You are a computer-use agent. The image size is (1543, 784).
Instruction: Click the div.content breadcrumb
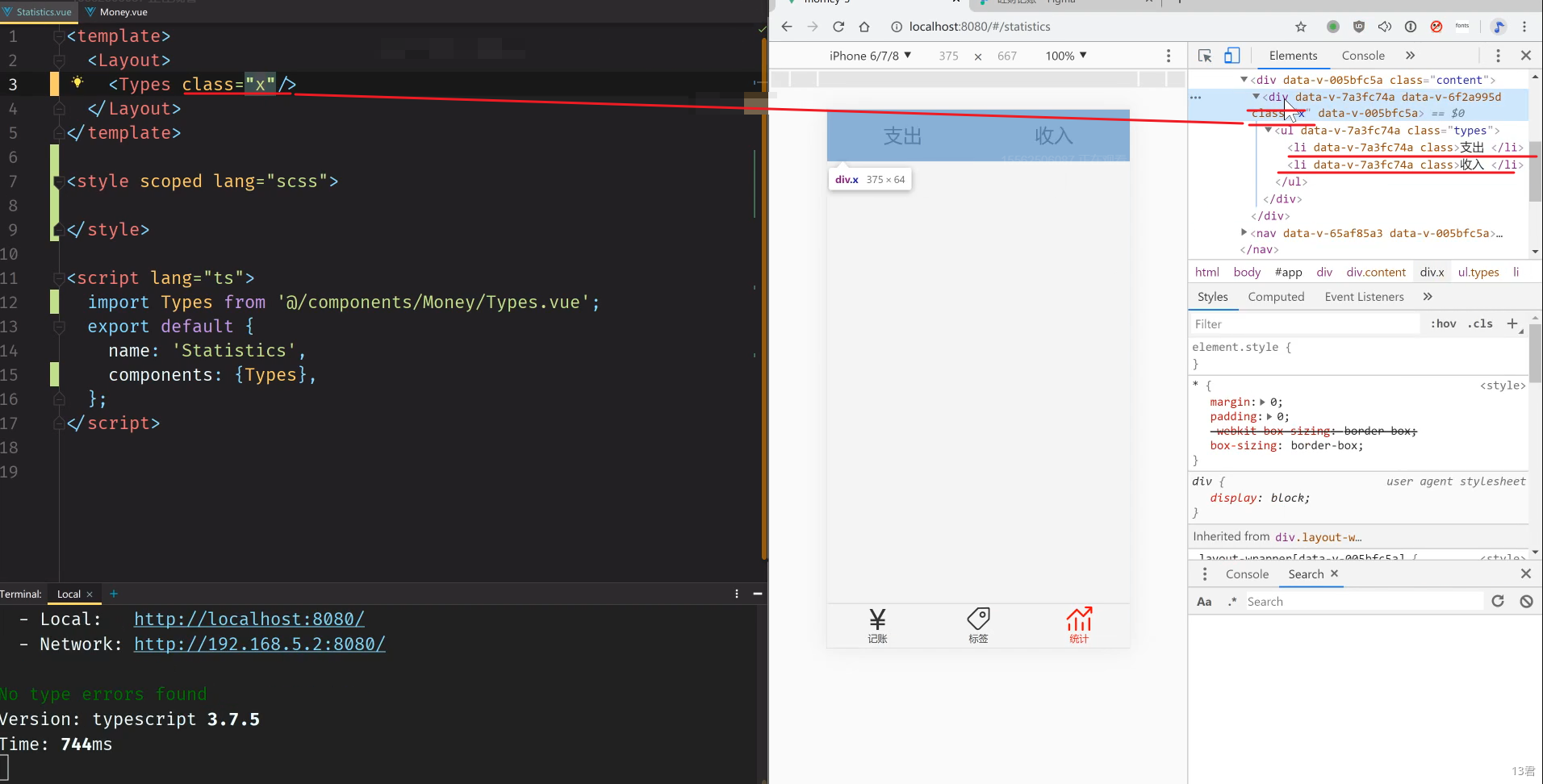[1376, 273]
